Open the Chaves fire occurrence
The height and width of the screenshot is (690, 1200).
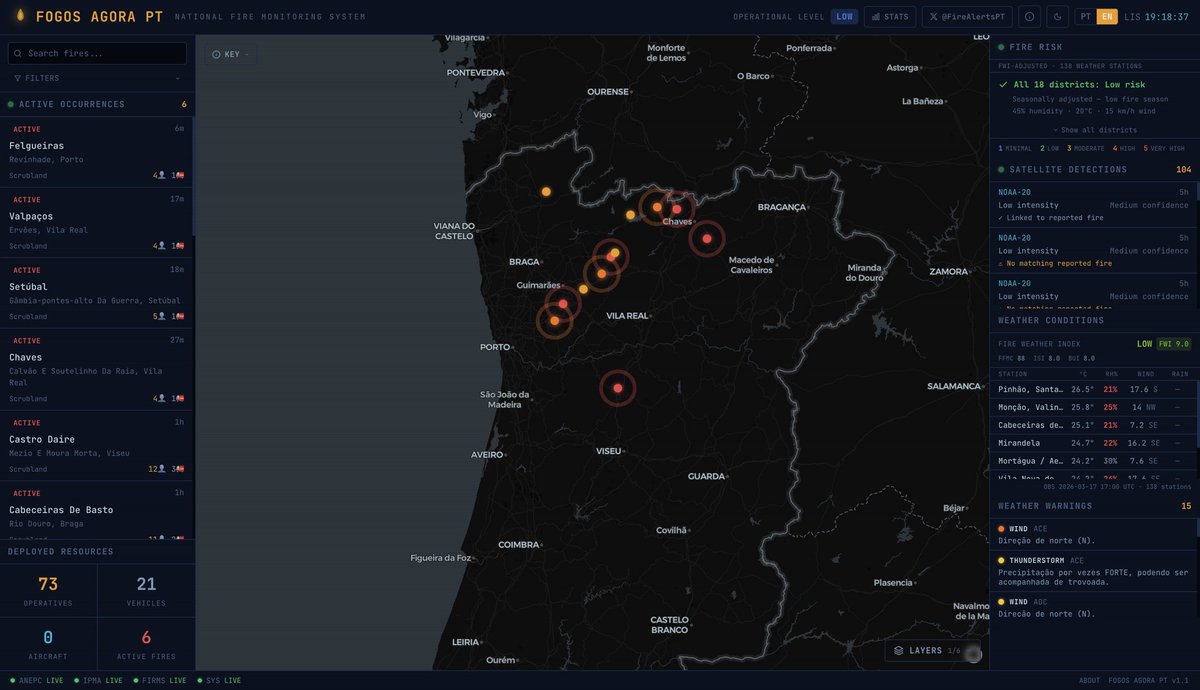point(96,370)
